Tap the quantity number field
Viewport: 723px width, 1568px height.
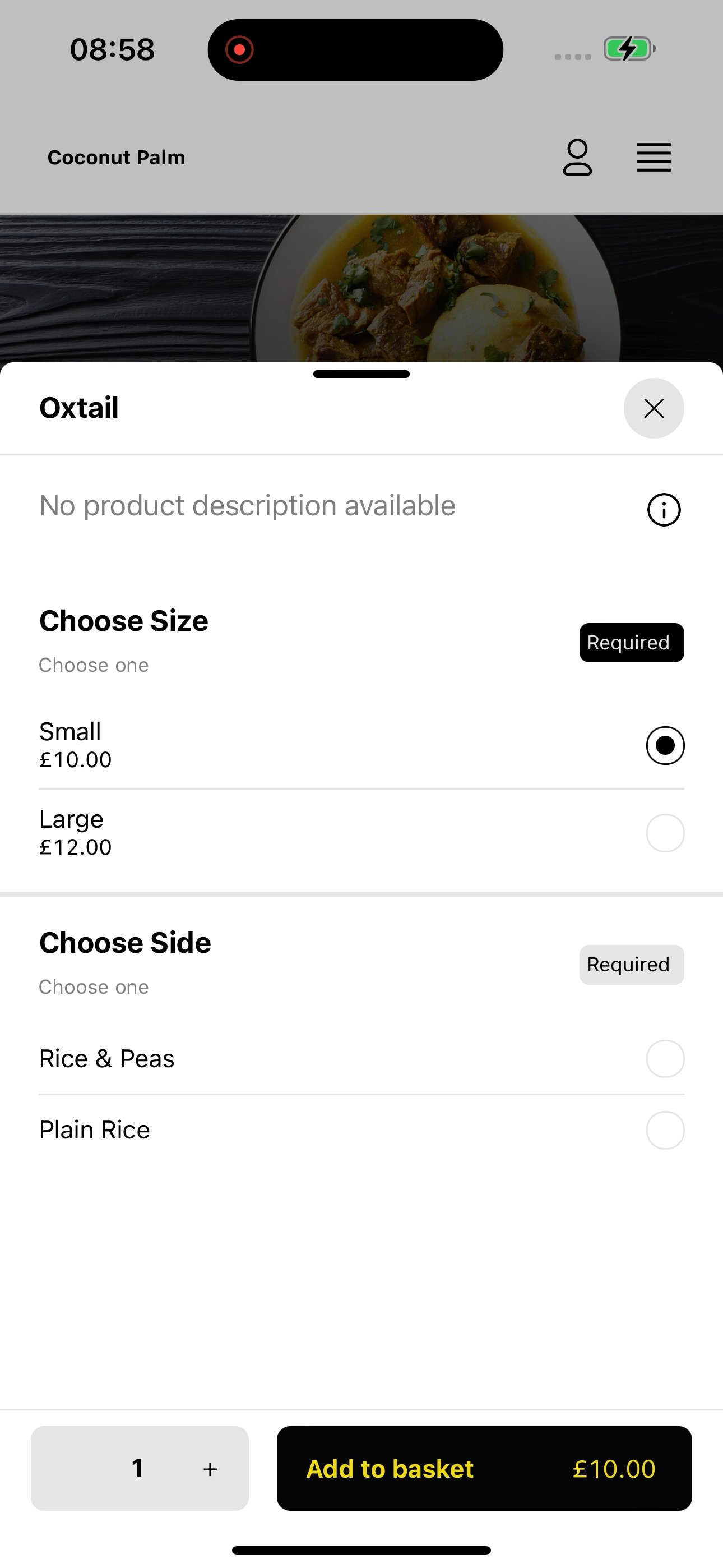pos(137,1468)
